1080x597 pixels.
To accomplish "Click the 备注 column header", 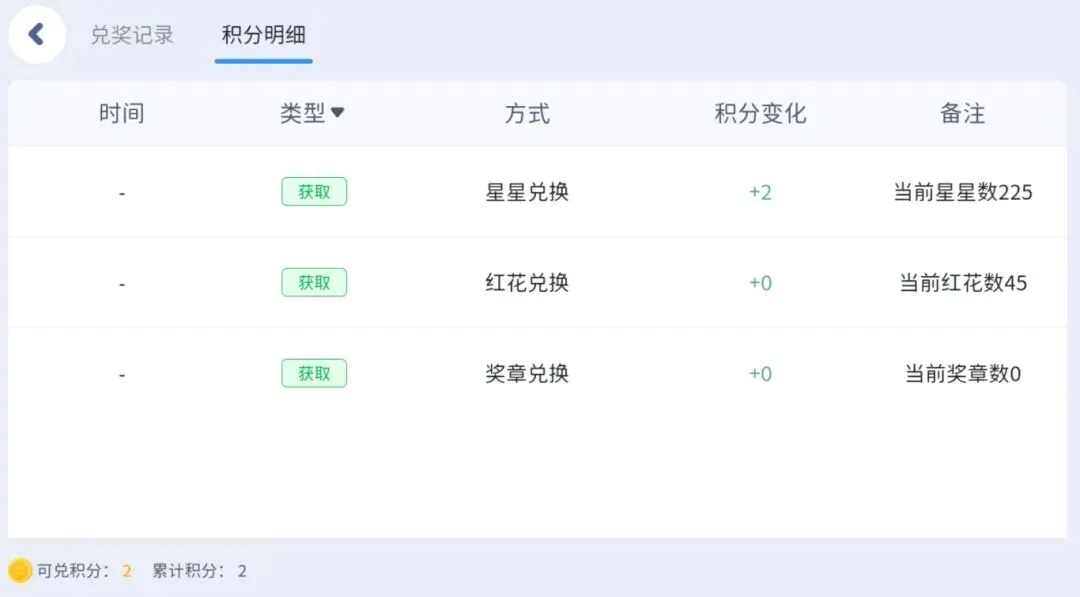I will (x=963, y=114).
